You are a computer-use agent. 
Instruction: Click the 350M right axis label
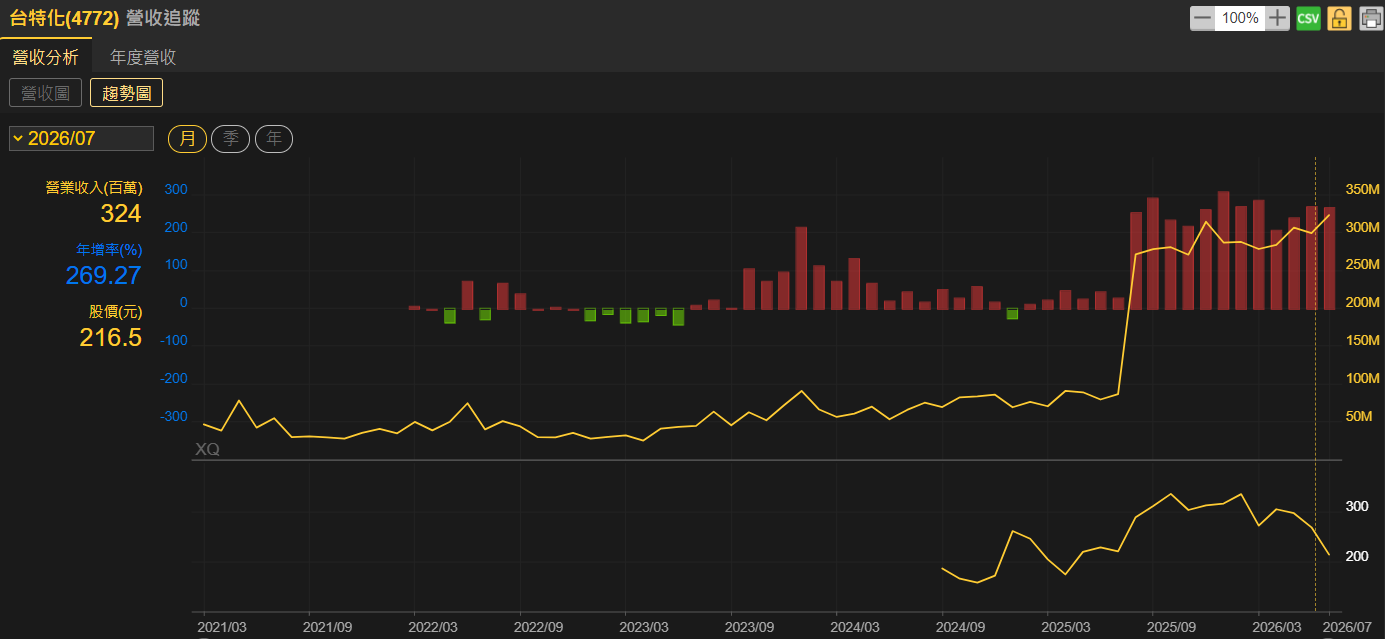click(x=1362, y=189)
